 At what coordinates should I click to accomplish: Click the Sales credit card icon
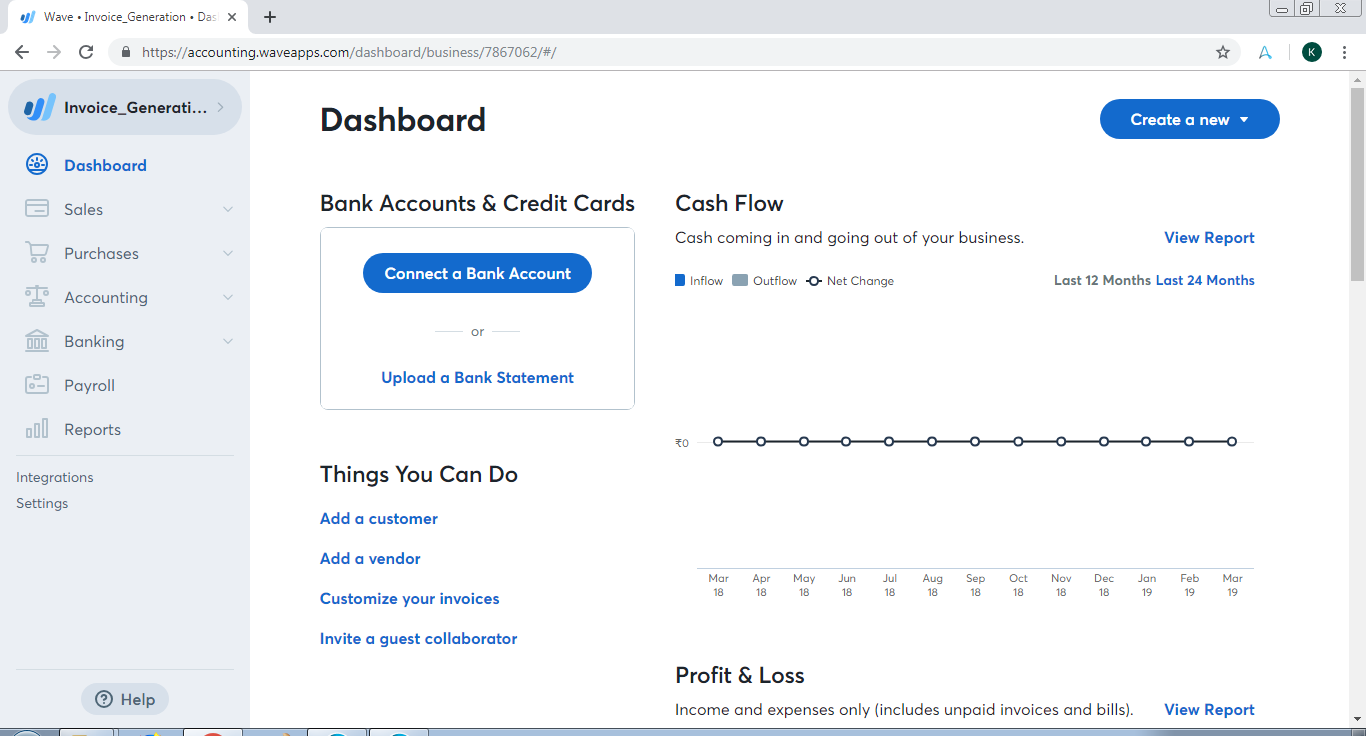(x=37, y=209)
